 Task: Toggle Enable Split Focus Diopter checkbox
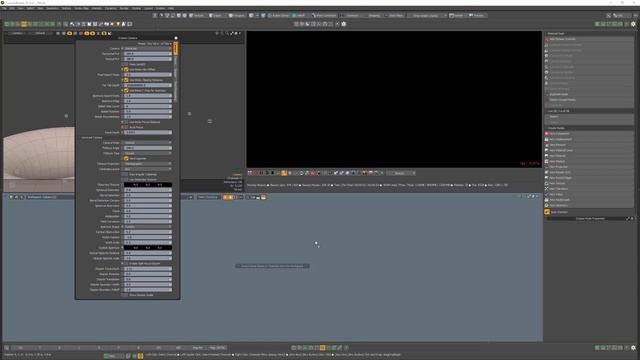point(126,263)
